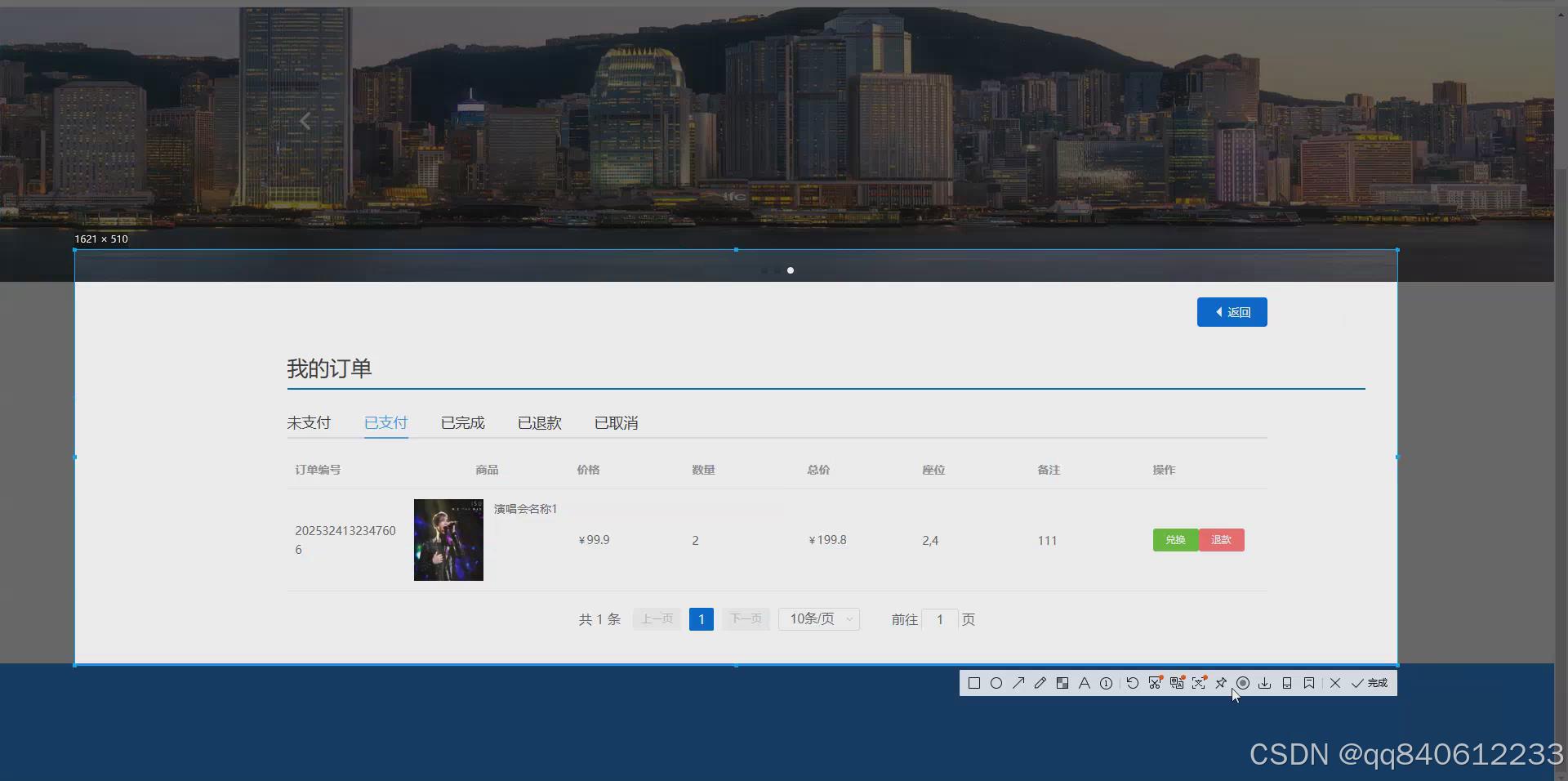Click the 下一页 pagination button

click(746, 619)
